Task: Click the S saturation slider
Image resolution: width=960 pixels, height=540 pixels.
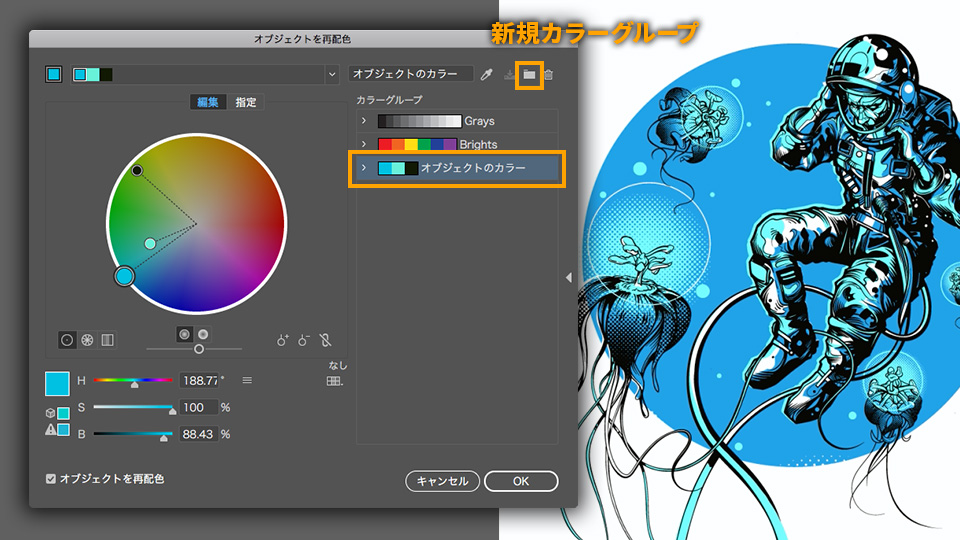Action: [133, 408]
